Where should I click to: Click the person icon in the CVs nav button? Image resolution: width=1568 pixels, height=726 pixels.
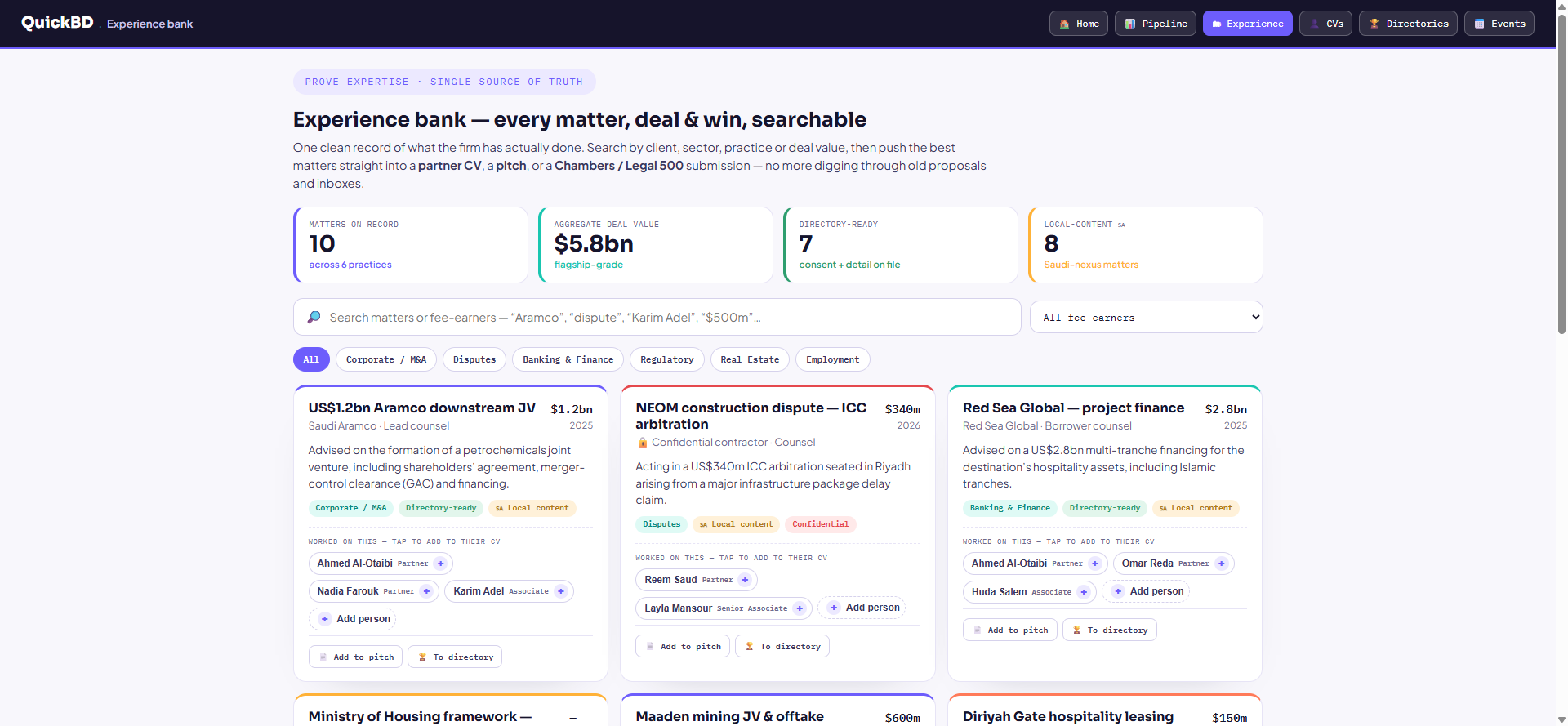[1315, 24]
